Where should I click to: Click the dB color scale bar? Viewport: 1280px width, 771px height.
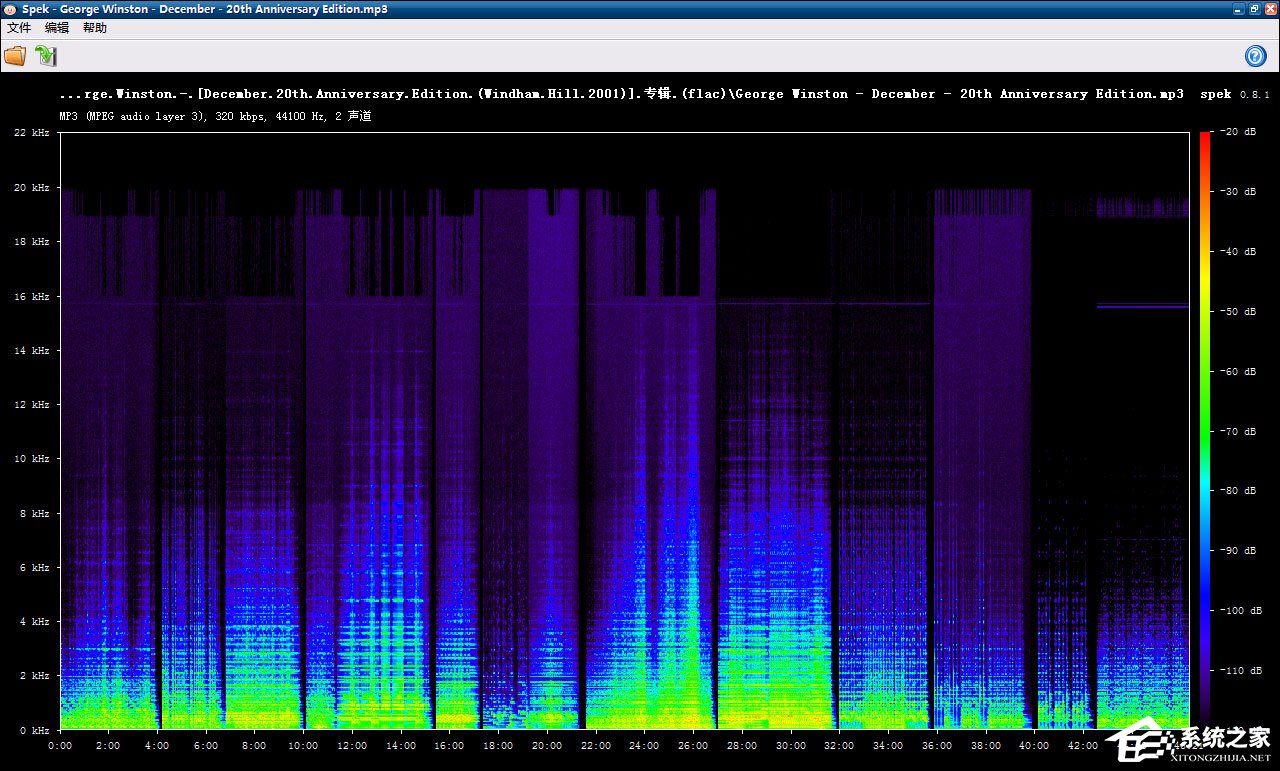click(1204, 430)
